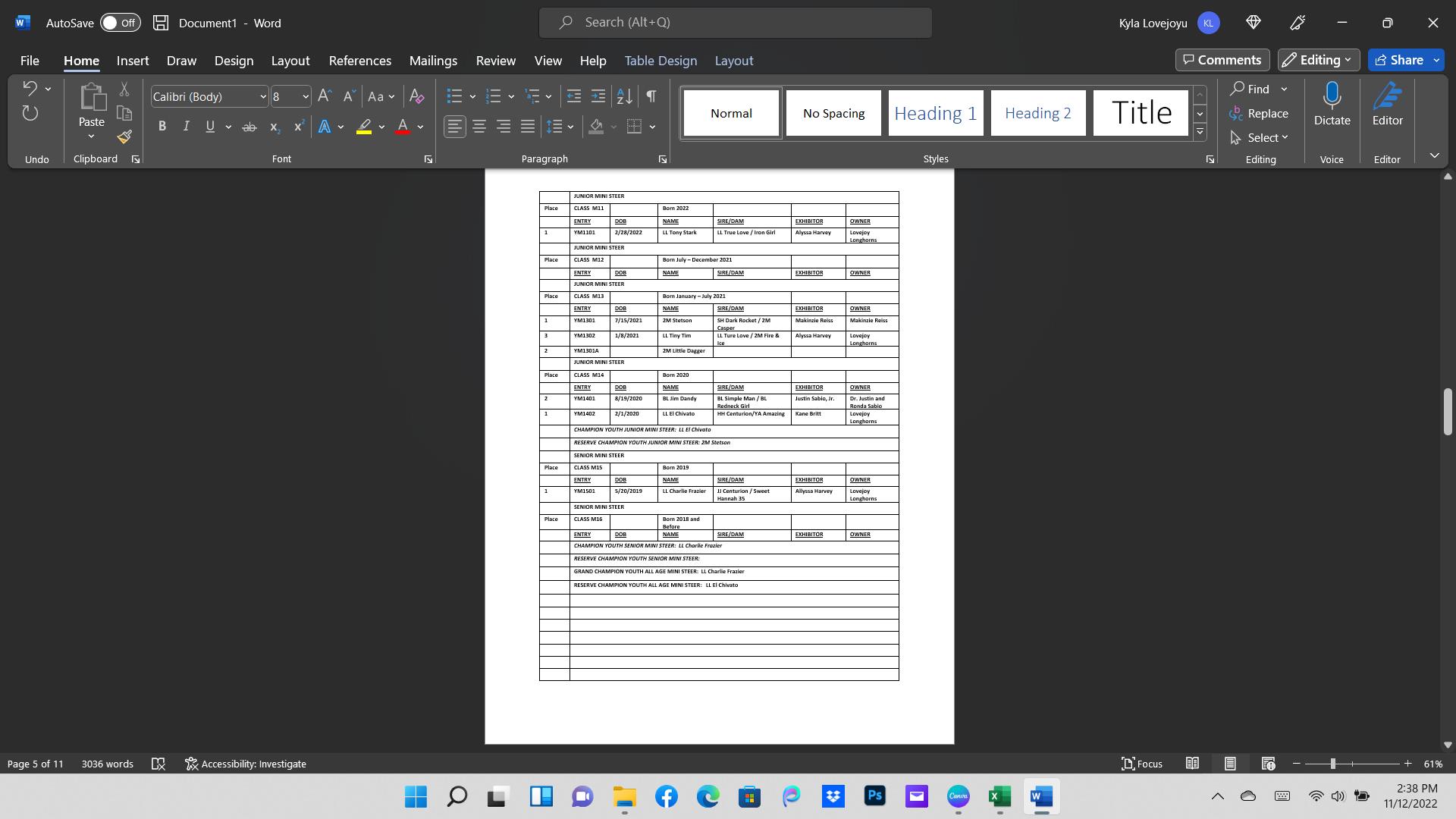Click the Accessibility Investigate status icon

coord(246,764)
